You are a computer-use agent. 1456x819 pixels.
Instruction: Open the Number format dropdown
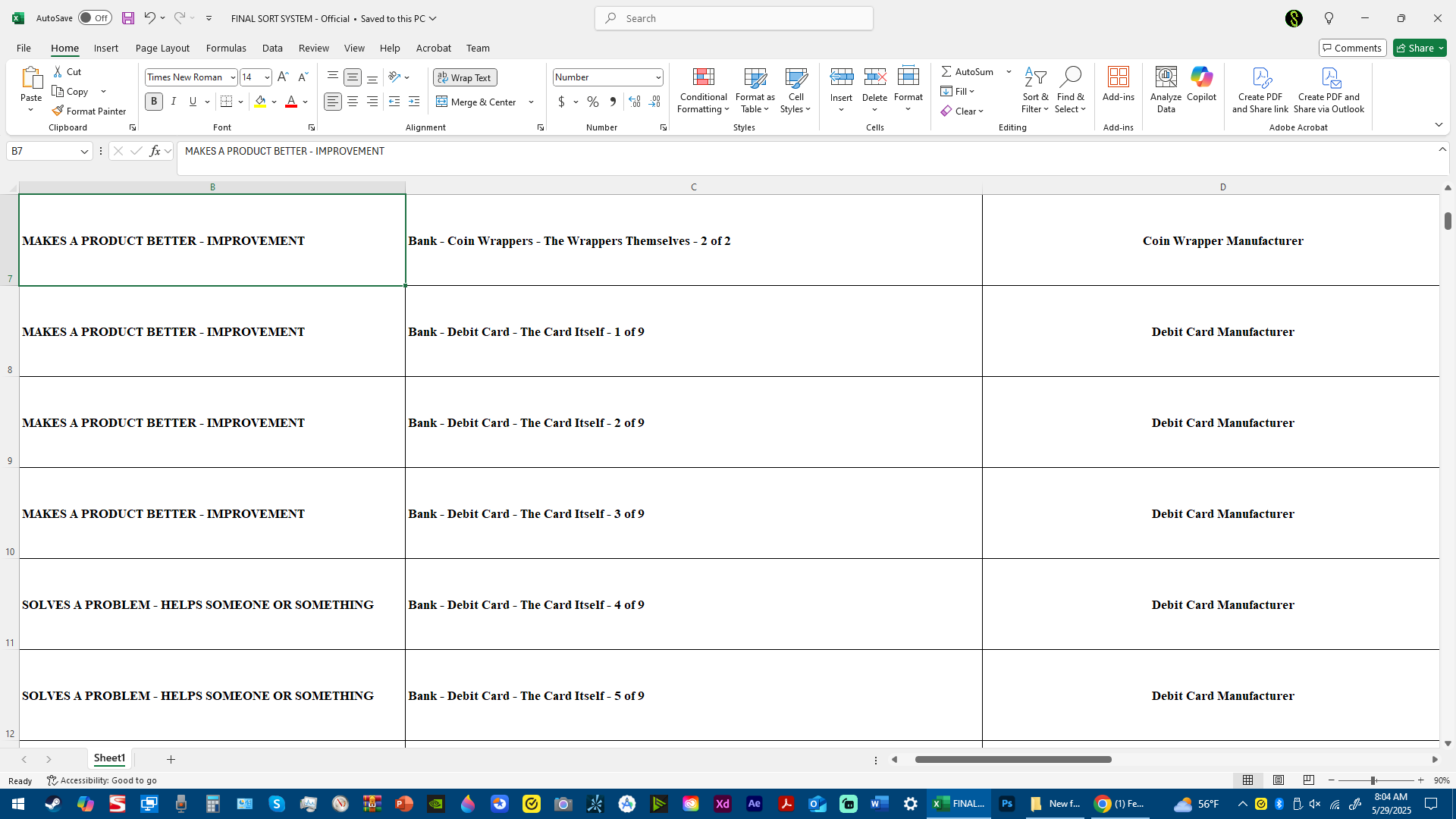tap(657, 77)
